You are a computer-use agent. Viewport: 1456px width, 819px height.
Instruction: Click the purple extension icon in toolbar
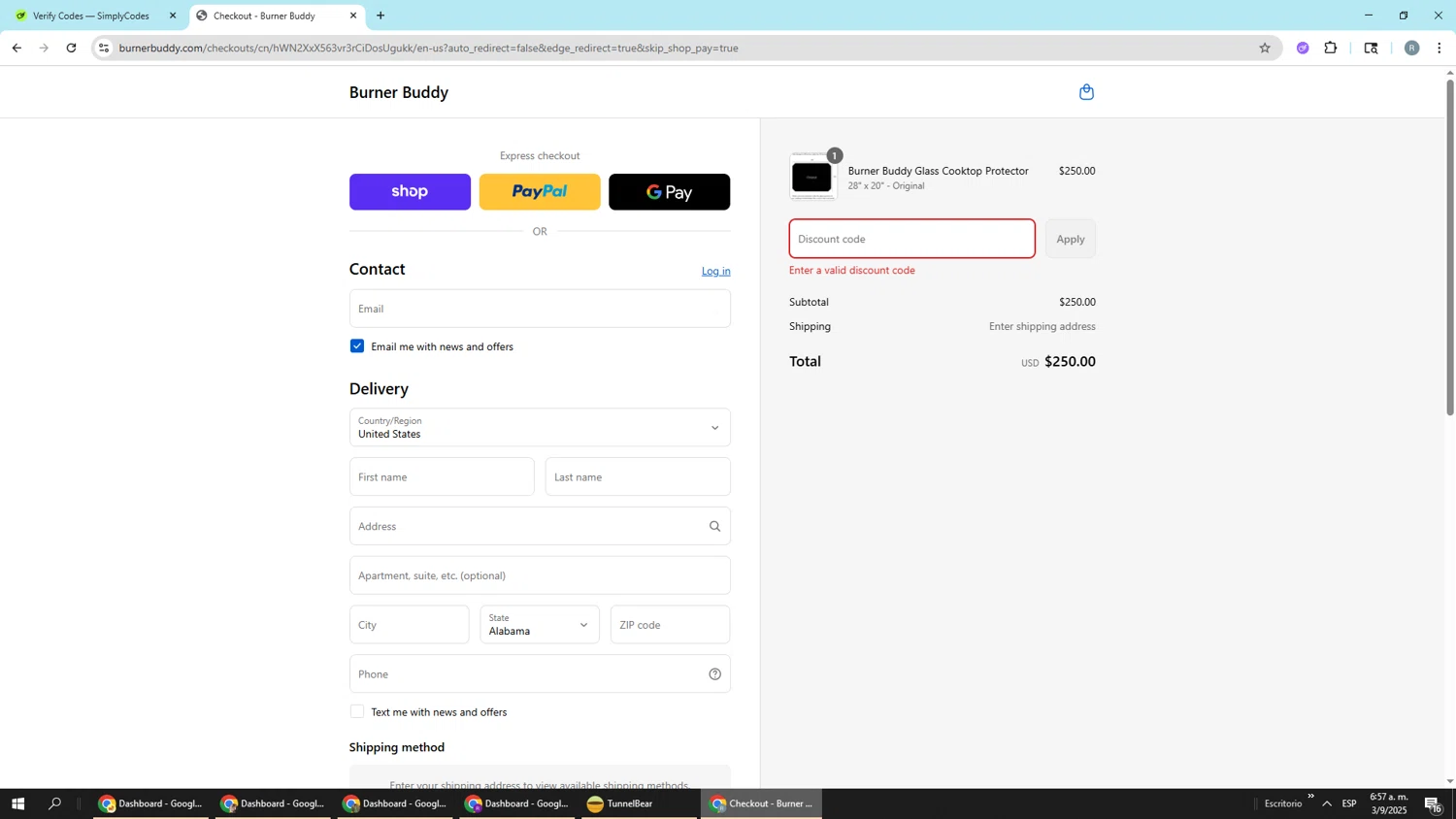[x=1303, y=48]
